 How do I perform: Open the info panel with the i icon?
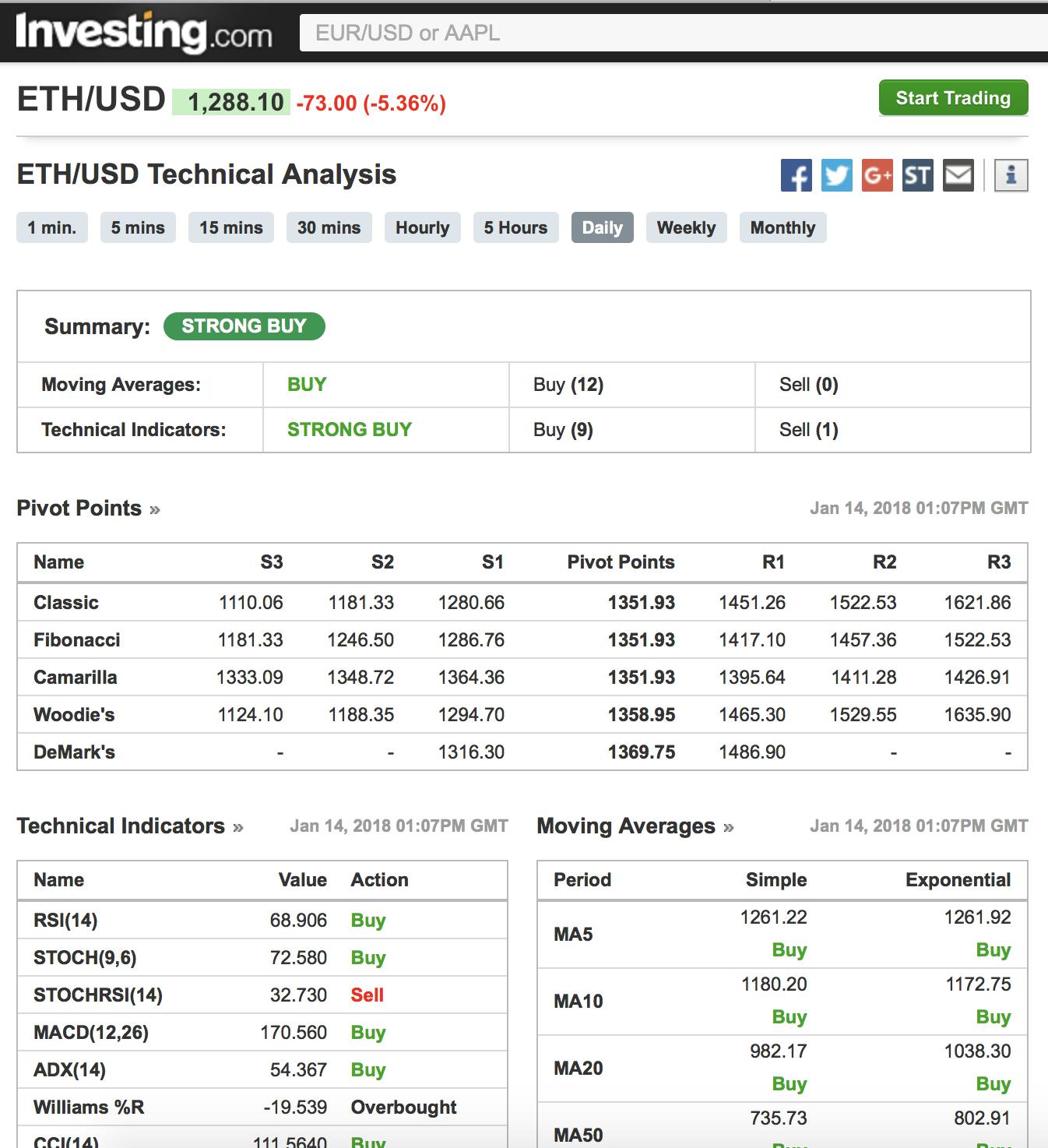[x=1011, y=175]
